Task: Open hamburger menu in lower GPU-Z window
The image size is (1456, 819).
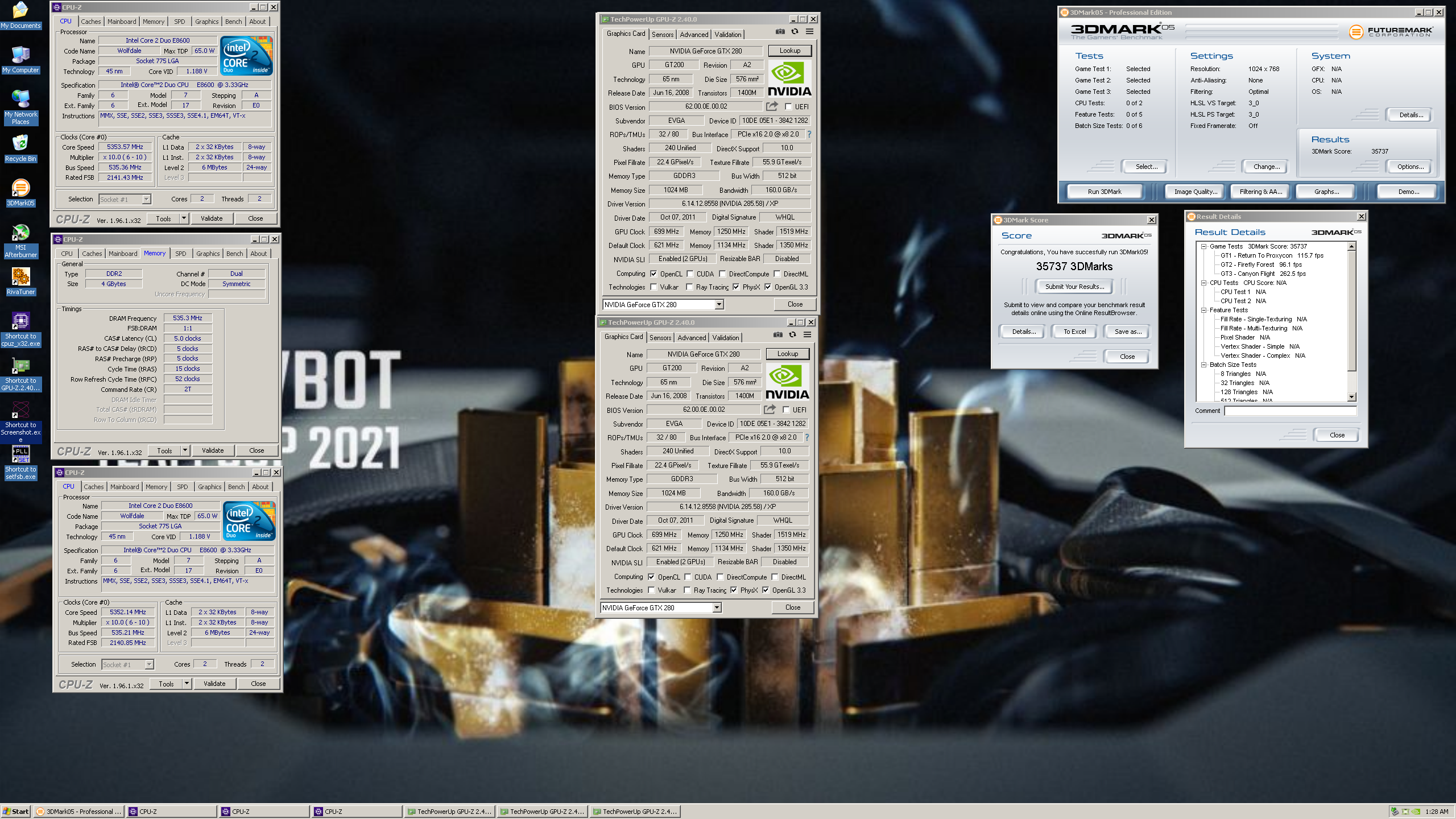Action: click(807, 335)
